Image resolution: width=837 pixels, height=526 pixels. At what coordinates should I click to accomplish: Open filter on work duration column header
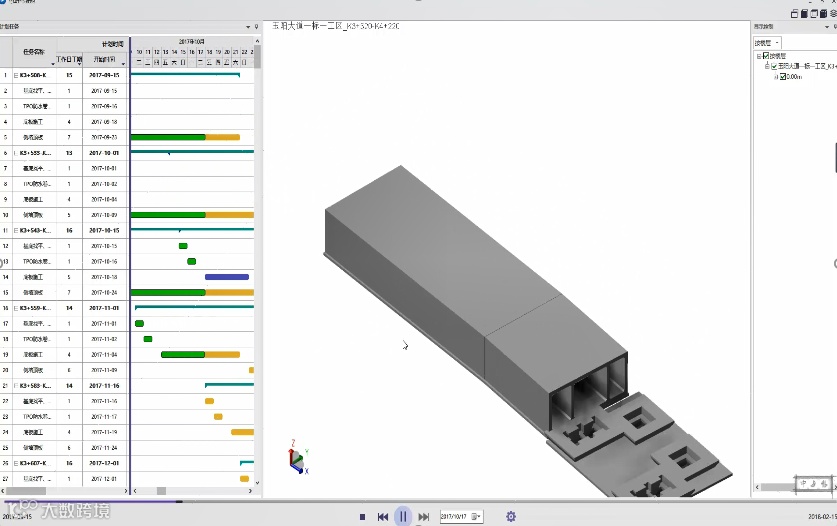[80, 64]
